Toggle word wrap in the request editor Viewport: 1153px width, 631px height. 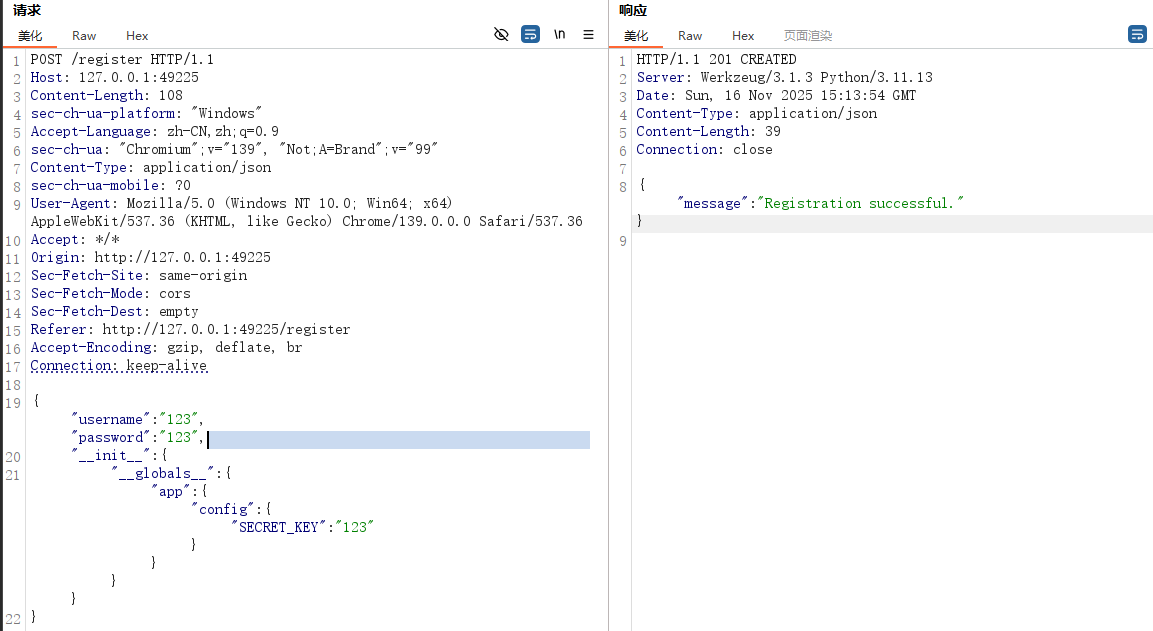coord(530,34)
